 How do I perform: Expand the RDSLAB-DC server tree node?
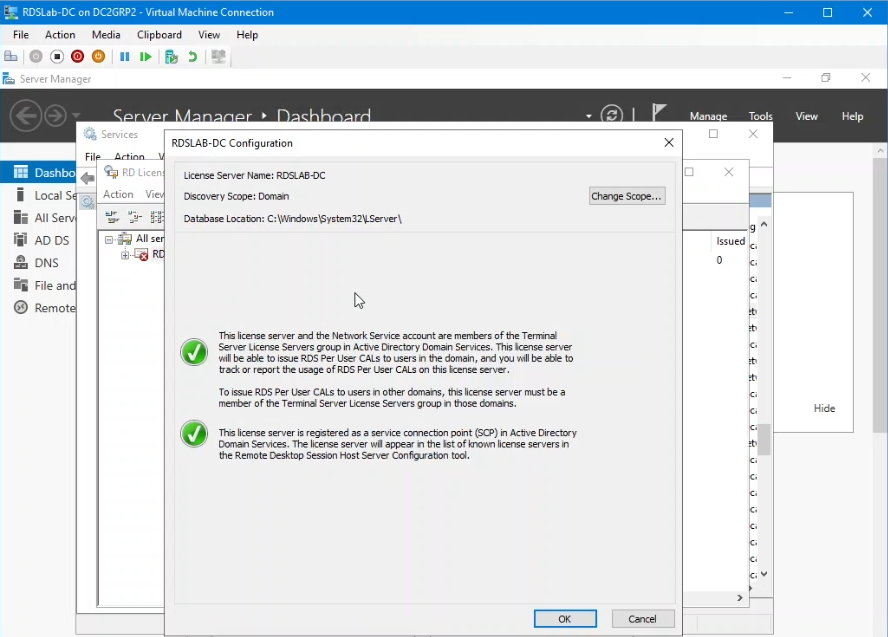[x=125, y=254]
